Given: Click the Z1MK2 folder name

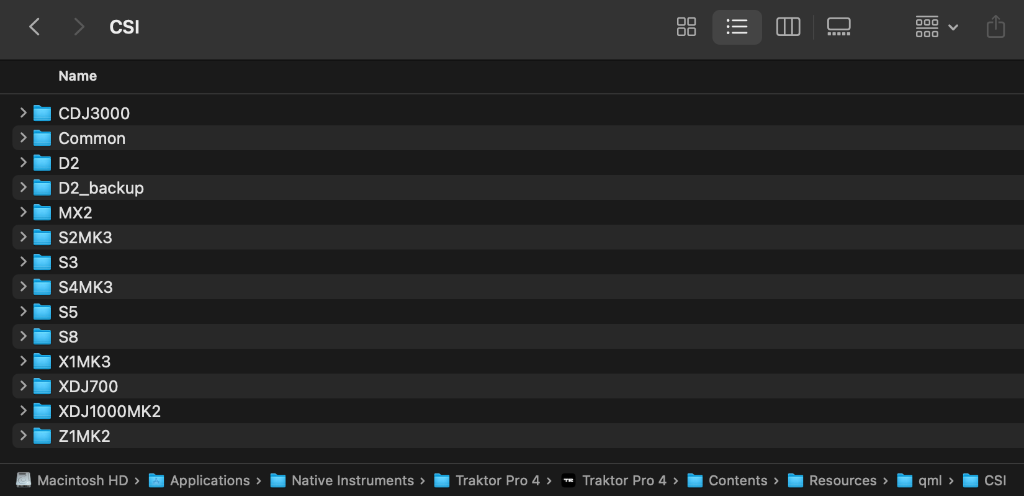Looking at the screenshot, I should [x=84, y=436].
